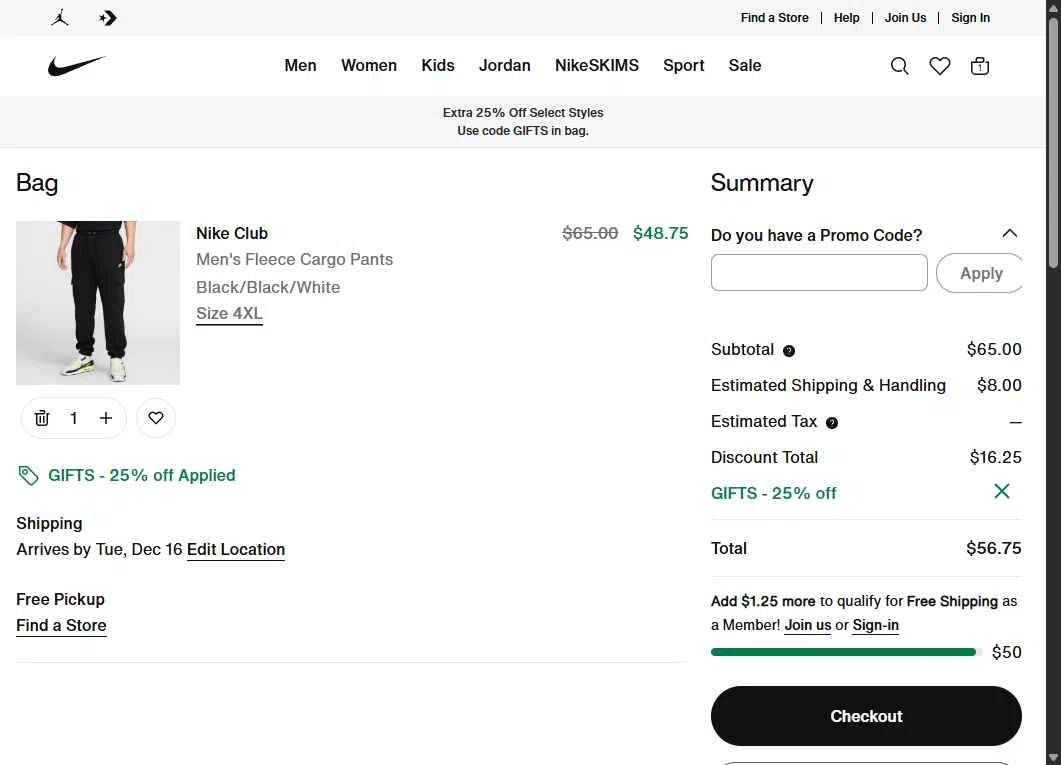This screenshot has height=765, width=1061.
Task: Open the Jordan menu
Action: 505,66
